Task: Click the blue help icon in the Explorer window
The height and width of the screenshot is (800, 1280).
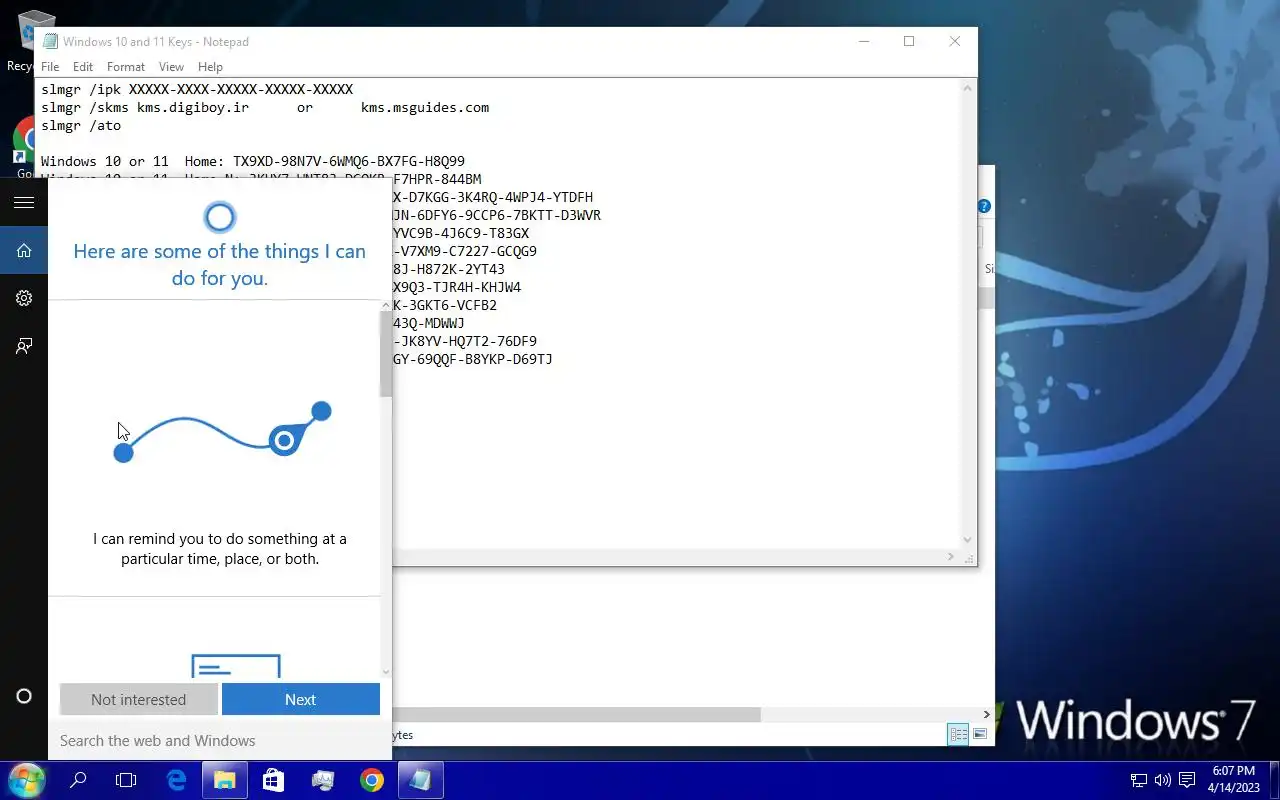Action: [x=984, y=206]
